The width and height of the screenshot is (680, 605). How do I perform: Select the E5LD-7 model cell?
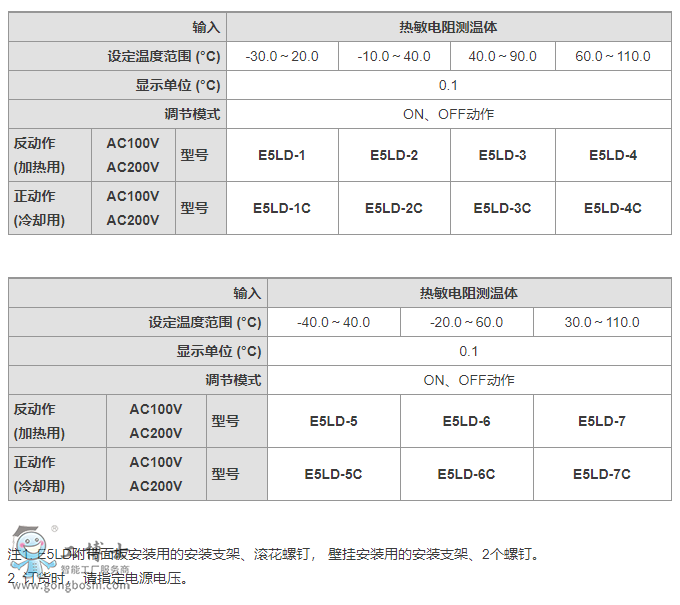point(602,421)
